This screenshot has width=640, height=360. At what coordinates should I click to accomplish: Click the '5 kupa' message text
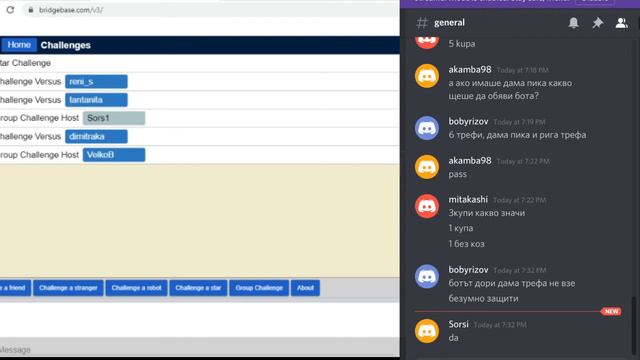[462, 44]
